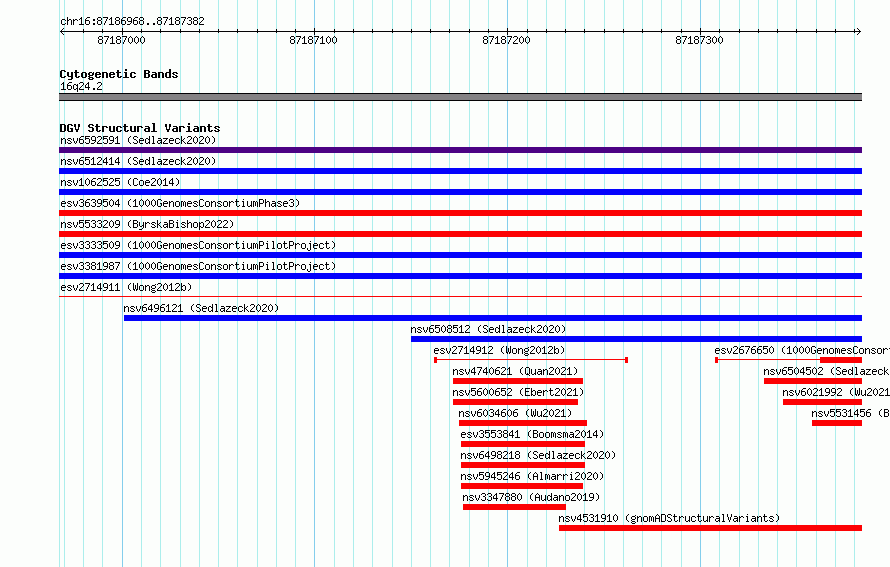Viewport: 890px width, 567px height.
Task: Click ruler position 87187300
Action: (x=699, y=40)
